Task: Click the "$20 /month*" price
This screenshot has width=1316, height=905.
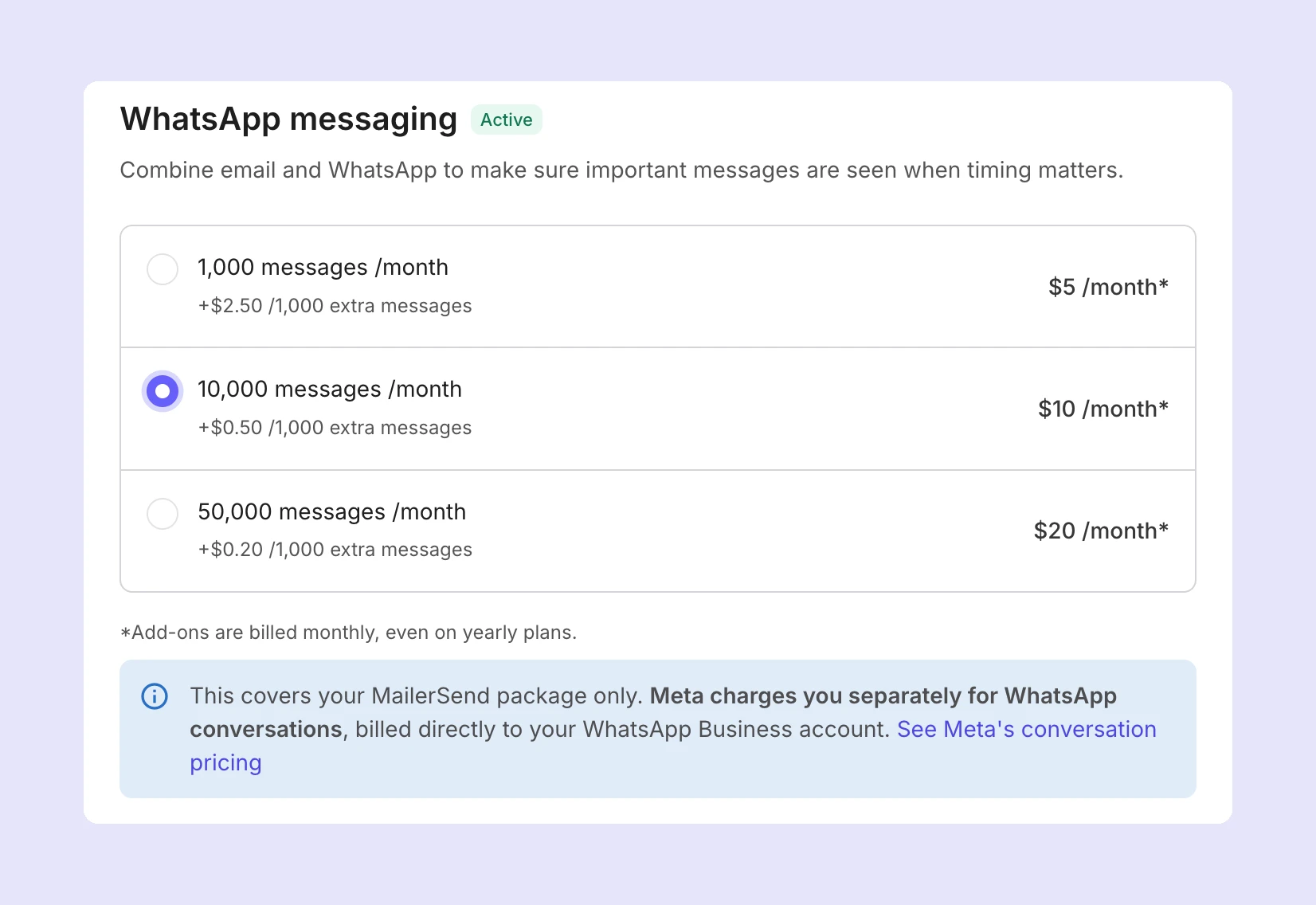Action: (1101, 531)
